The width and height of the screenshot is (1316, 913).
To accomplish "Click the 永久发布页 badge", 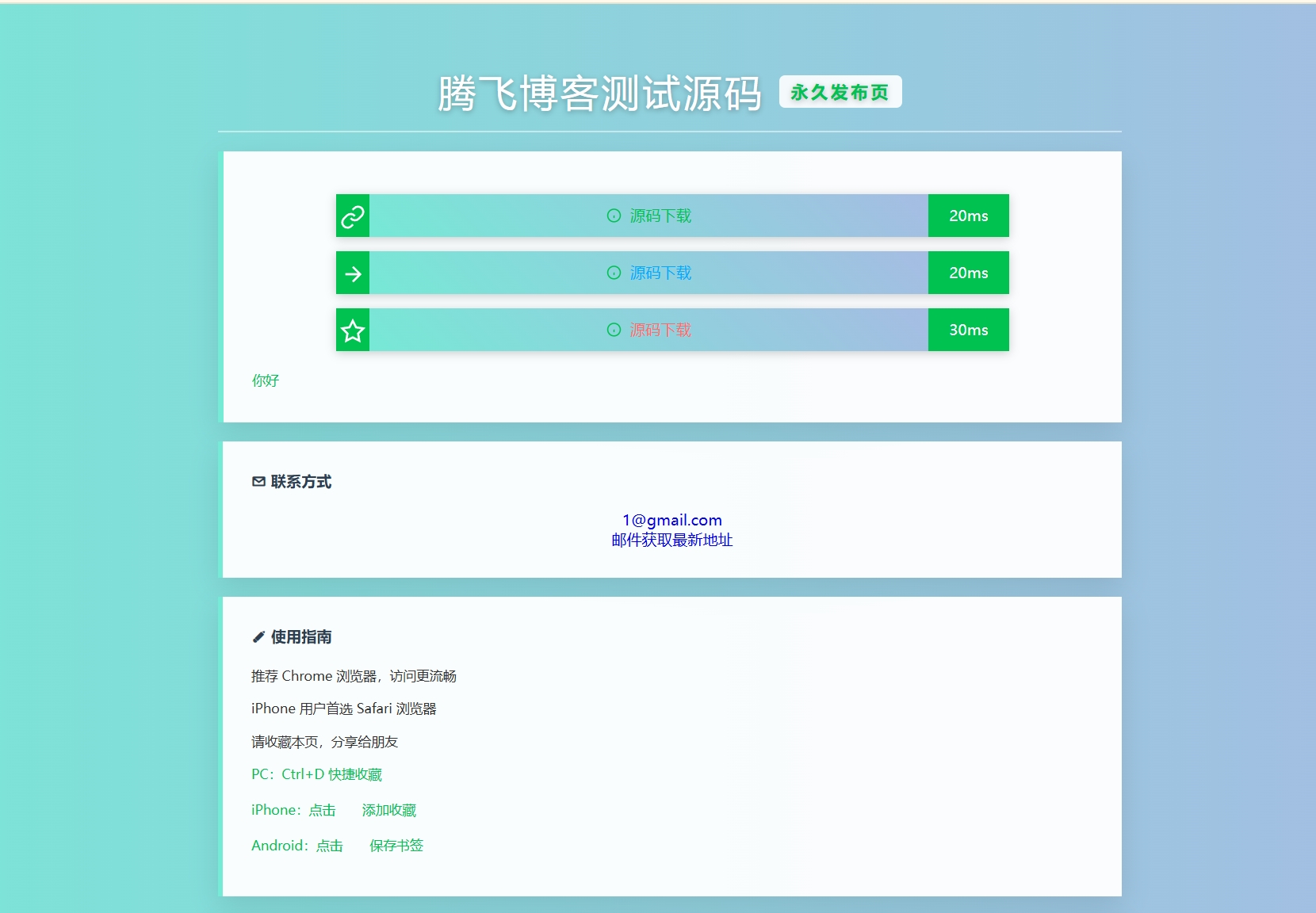I will 840,92.
